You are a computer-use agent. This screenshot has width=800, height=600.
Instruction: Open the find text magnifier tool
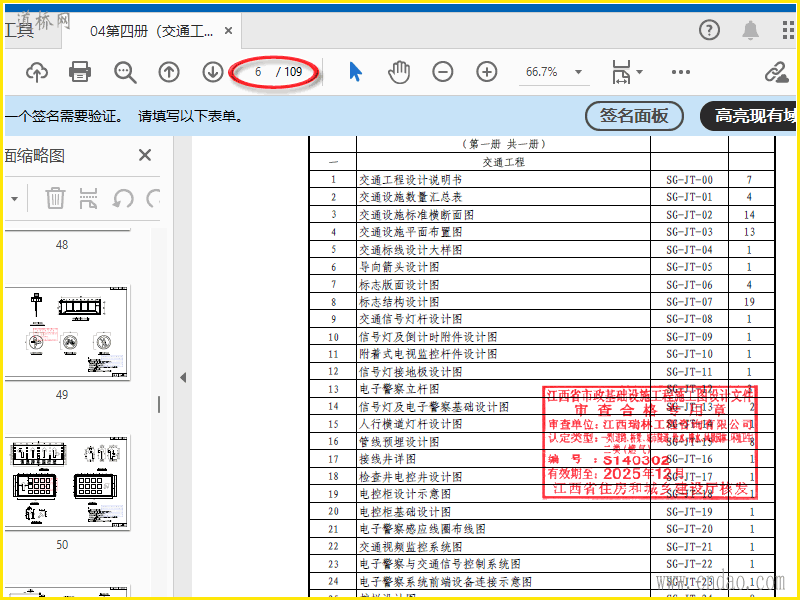[x=125, y=72]
